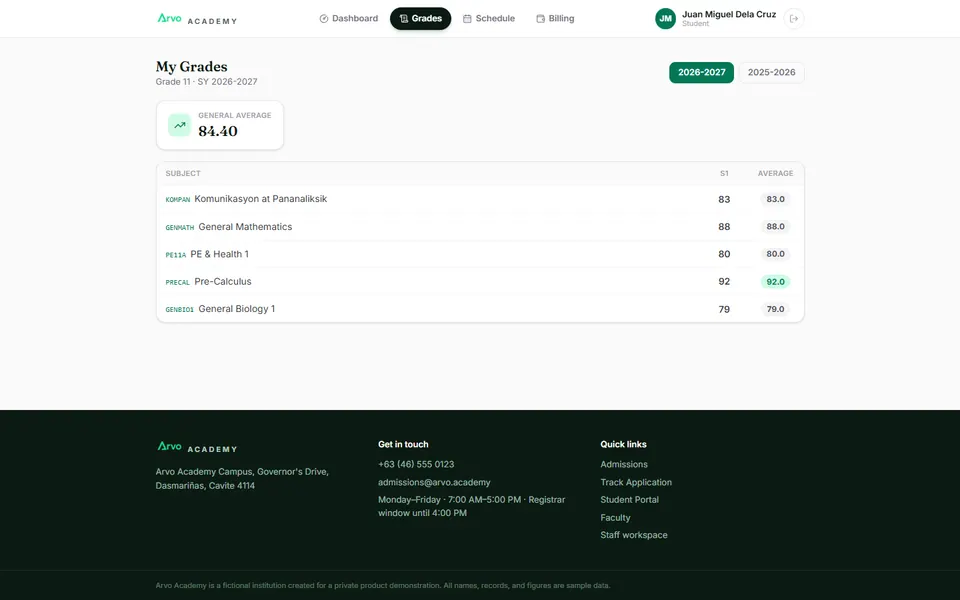
Task: Select the Grades tab
Action: pyautogui.click(x=421, y=18)
